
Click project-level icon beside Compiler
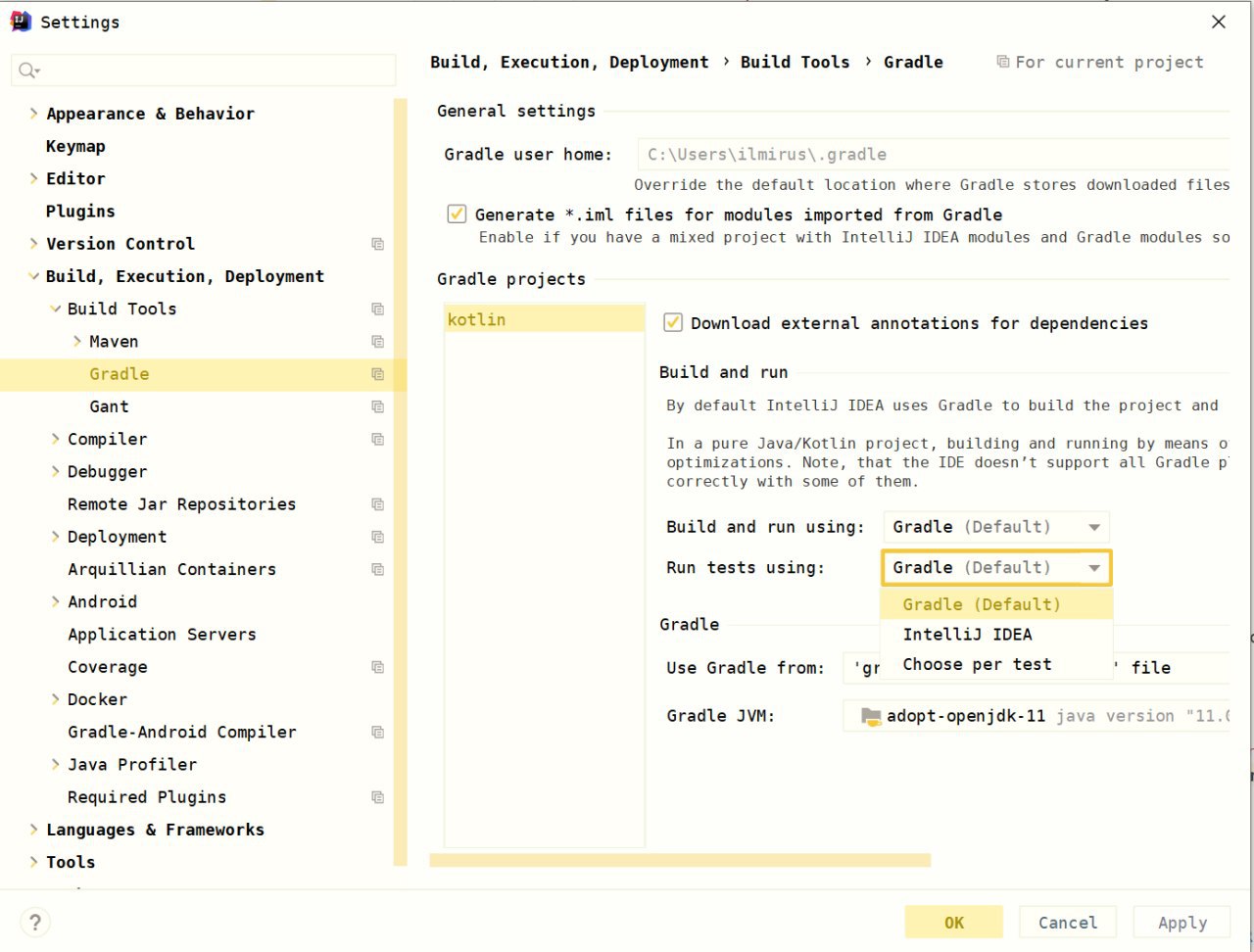(377, 439)
